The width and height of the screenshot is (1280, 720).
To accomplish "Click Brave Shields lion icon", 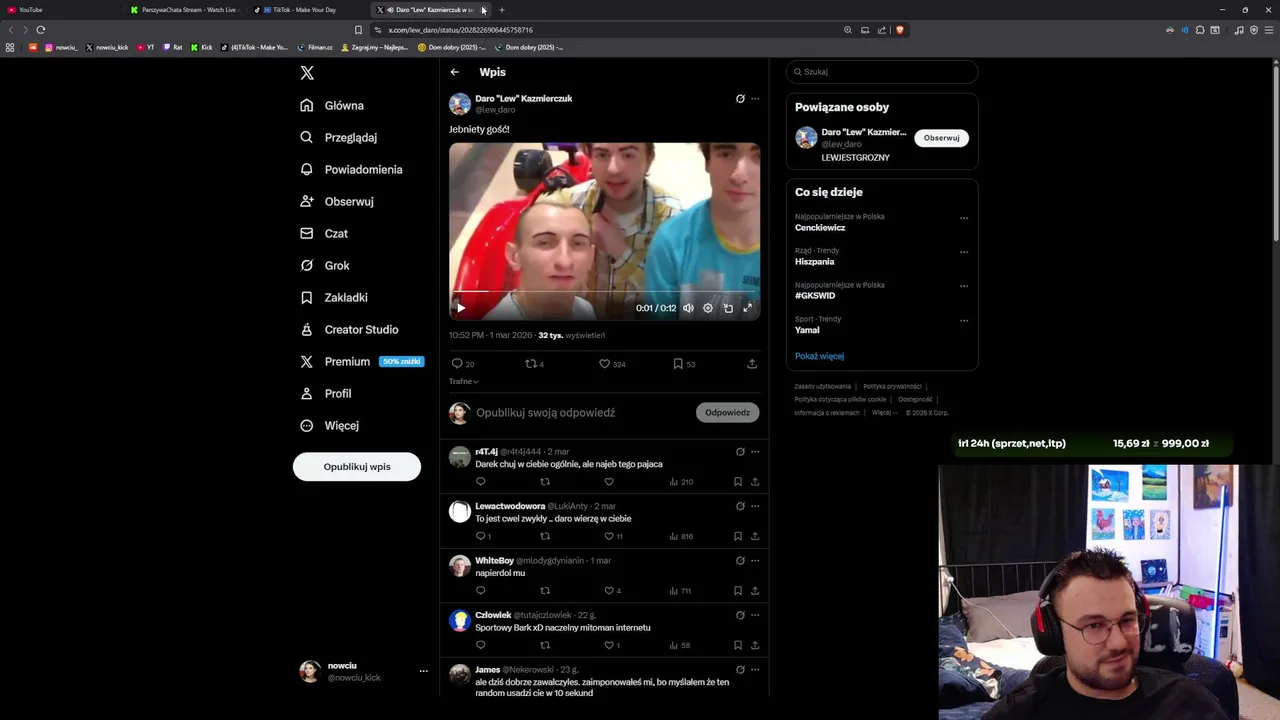I will [900, 30].
